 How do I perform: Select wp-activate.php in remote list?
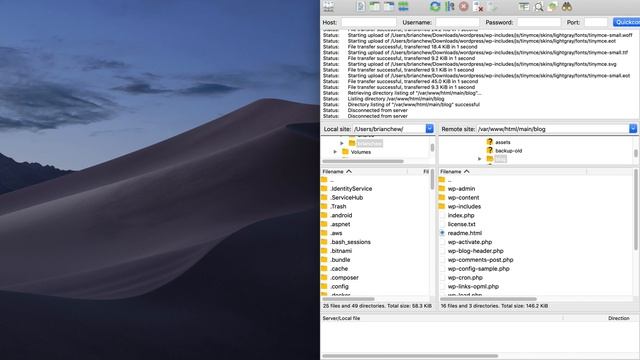click(x=469, y=242)
